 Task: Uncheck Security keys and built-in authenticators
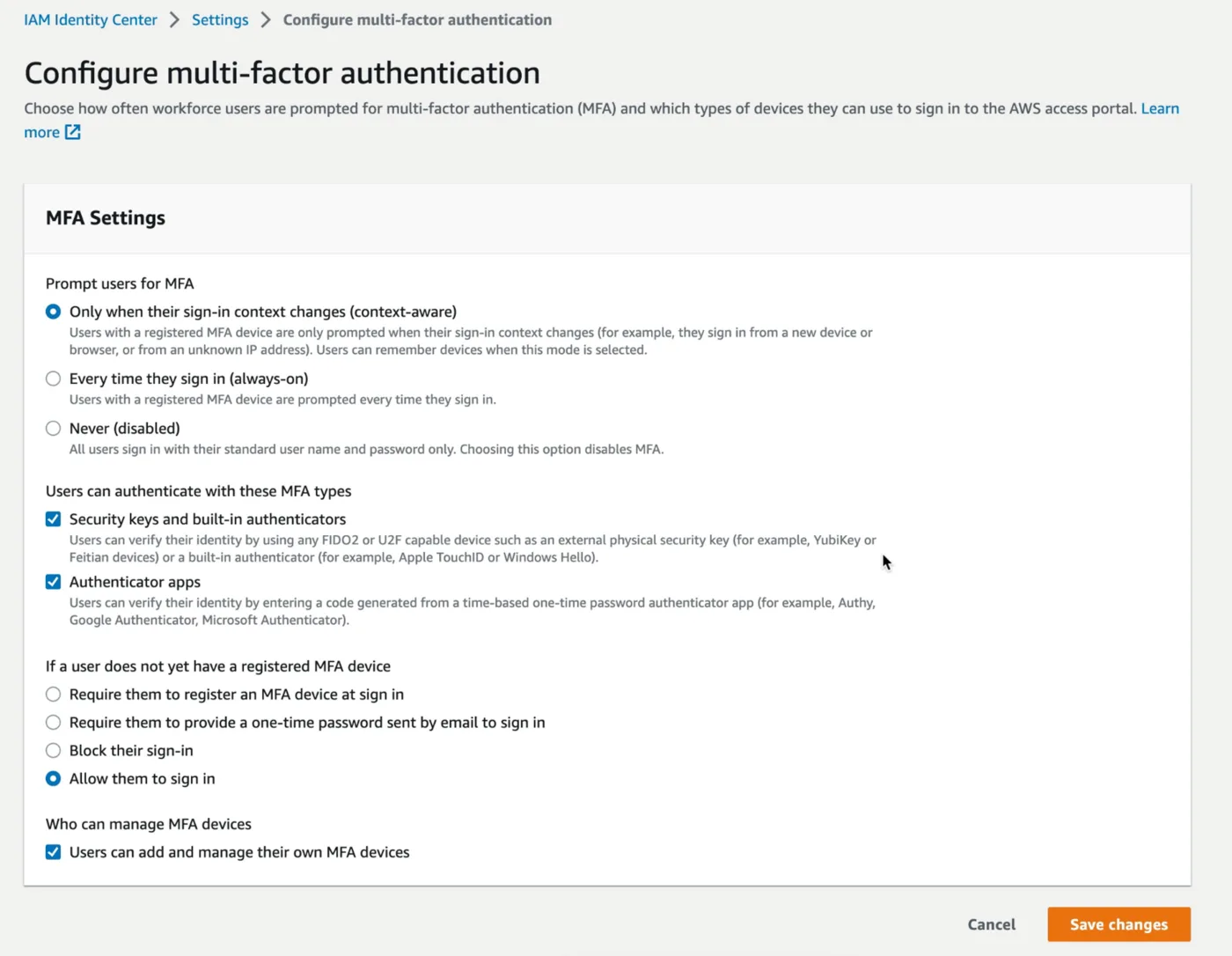(54, 519)
